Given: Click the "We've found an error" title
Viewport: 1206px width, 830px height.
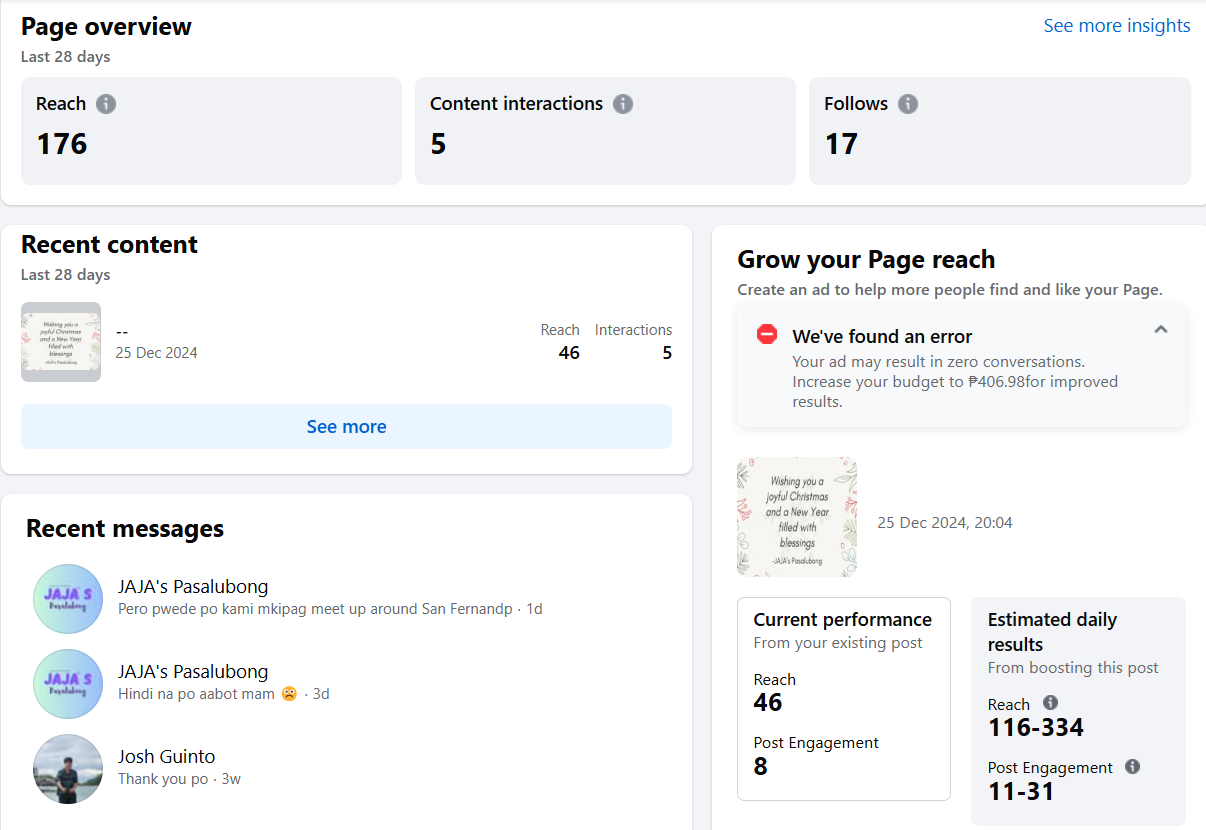Looking at the screenshot, I should (x=882, y=337).
